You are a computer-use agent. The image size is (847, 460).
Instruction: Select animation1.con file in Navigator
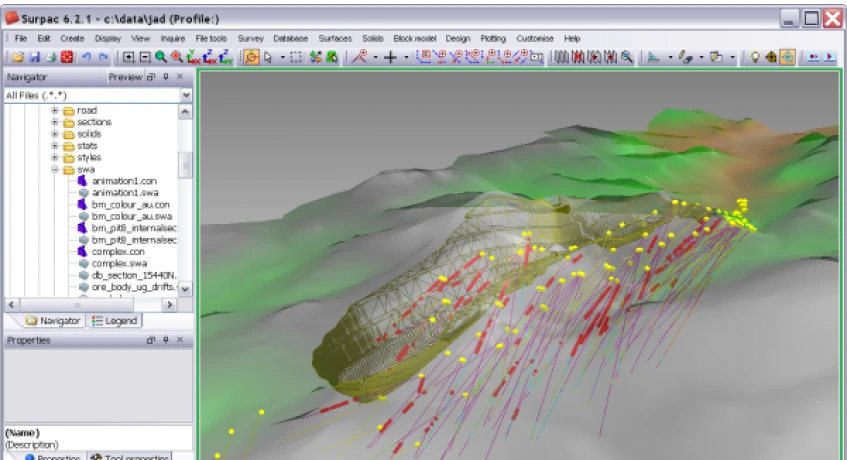pos(124,181)
